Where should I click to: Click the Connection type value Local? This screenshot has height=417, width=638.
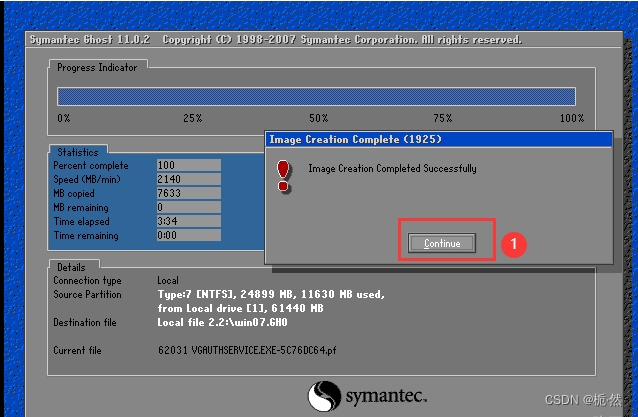168,280
